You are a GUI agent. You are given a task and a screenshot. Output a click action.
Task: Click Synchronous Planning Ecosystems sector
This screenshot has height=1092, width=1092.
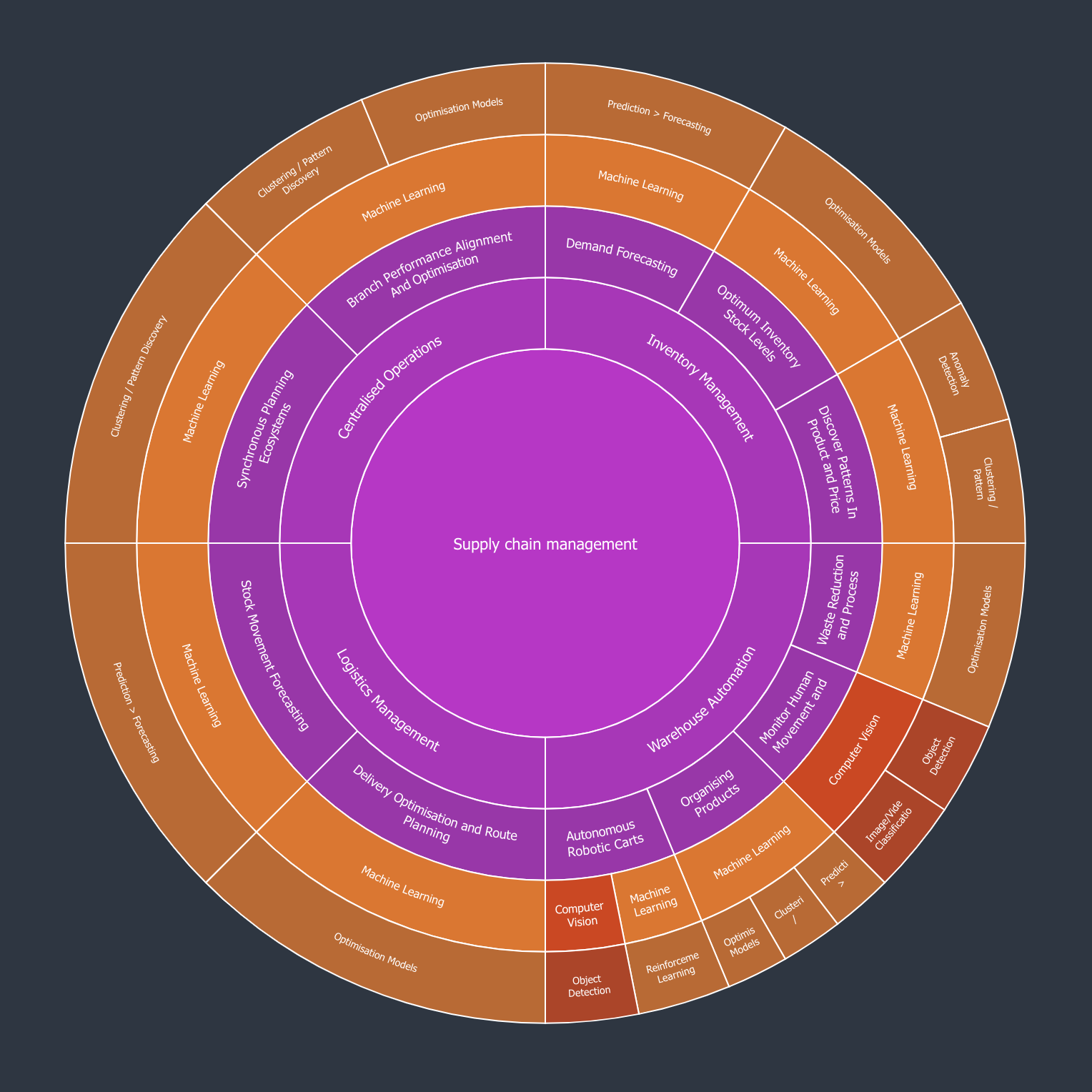point(265,427)
